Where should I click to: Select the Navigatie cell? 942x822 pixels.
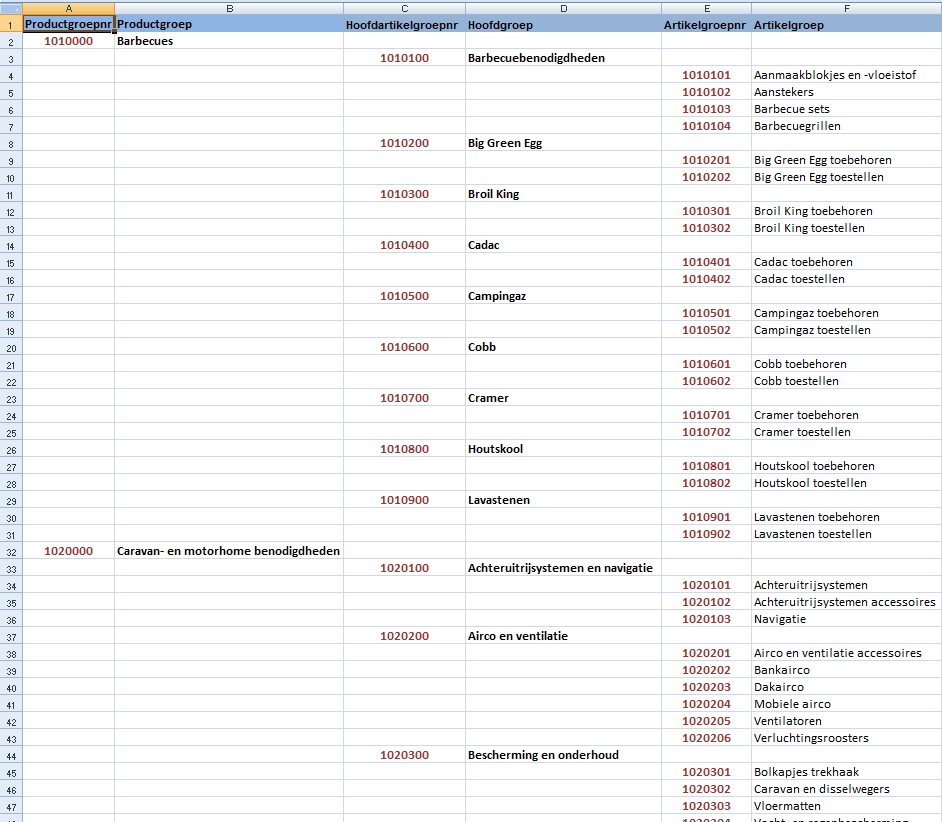(x=846, y=619)
